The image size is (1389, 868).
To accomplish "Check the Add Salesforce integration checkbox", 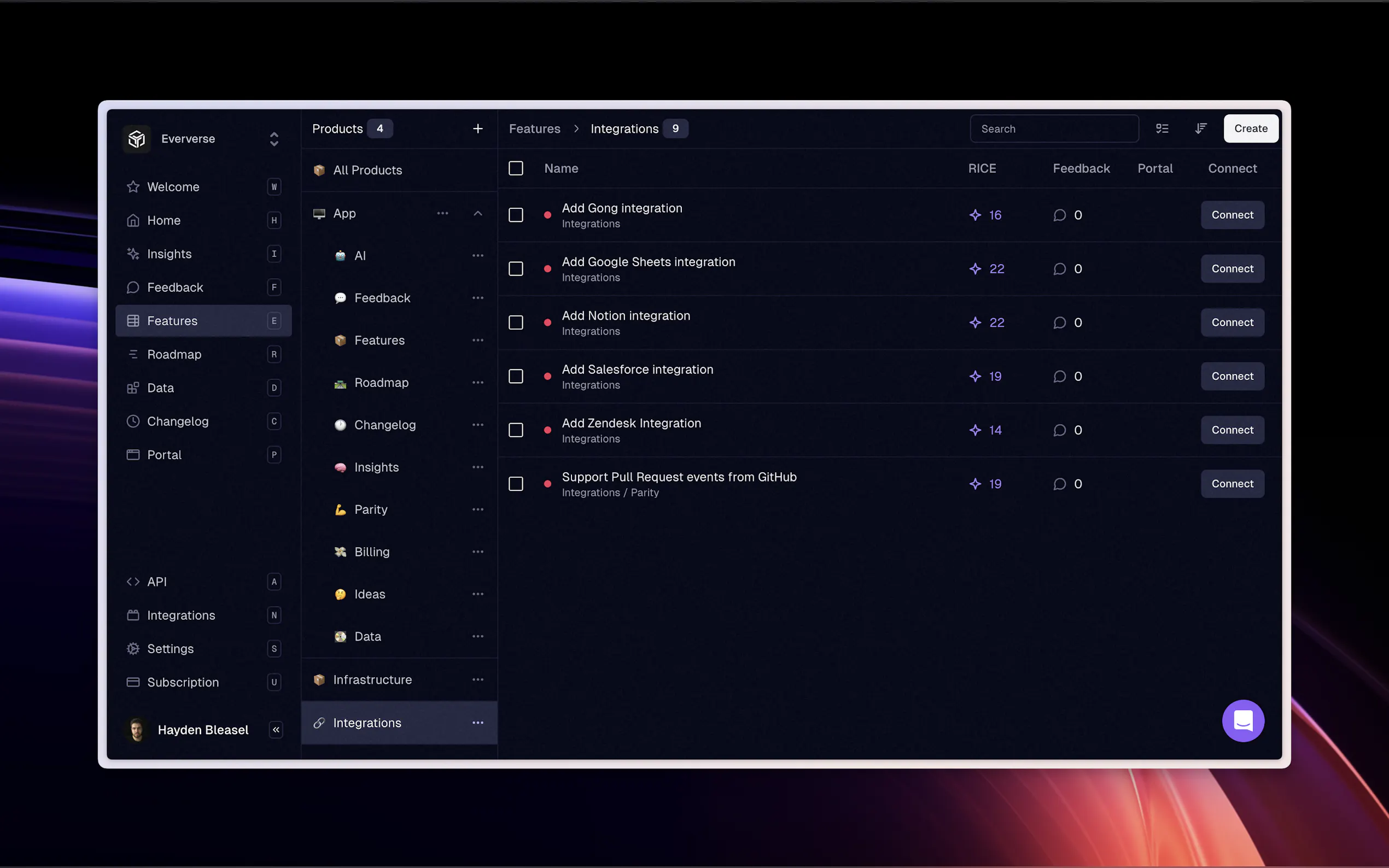I will coord(516,377).
